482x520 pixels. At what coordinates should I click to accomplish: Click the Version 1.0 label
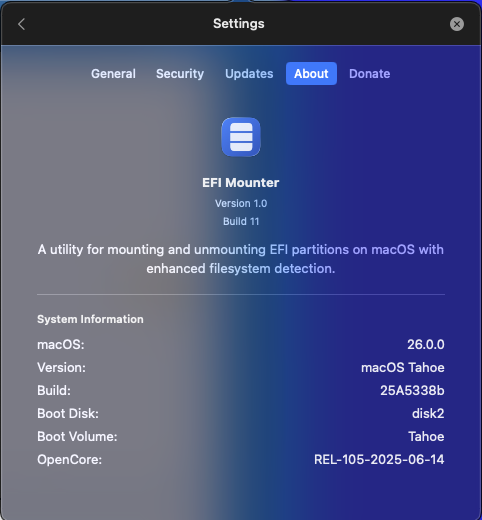pos(241,203)
